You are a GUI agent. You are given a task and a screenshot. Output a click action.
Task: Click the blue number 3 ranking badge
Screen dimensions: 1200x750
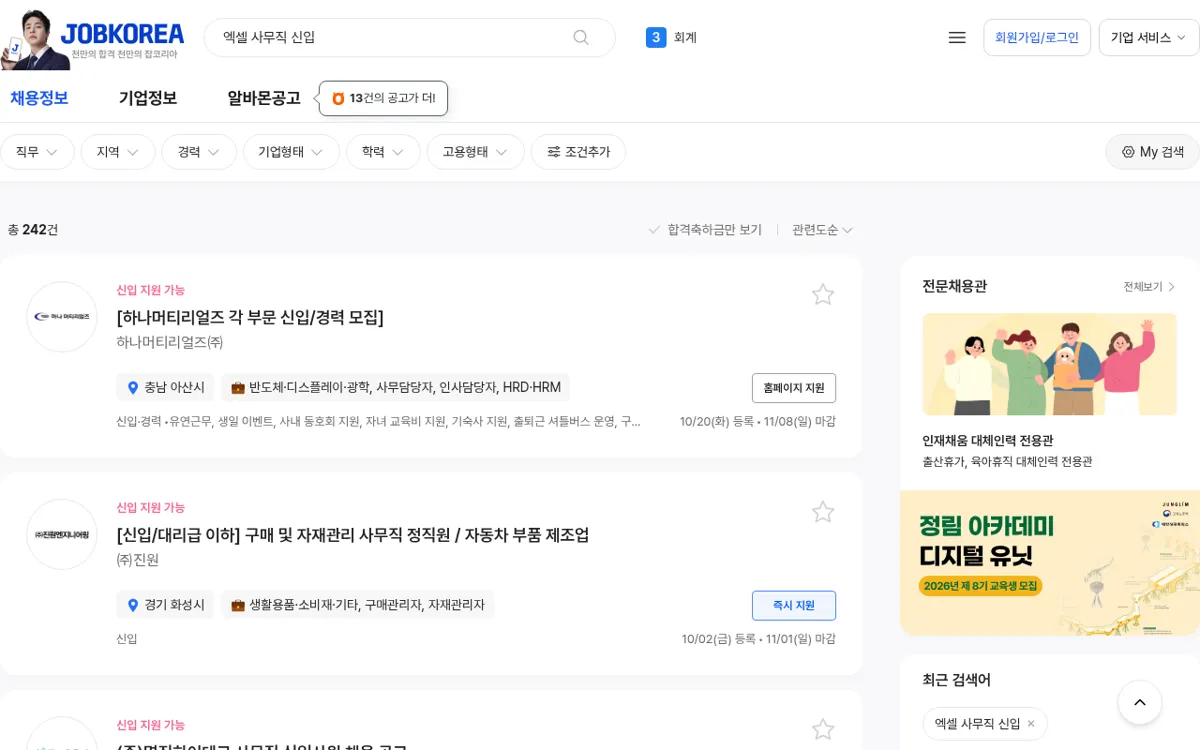656,37
